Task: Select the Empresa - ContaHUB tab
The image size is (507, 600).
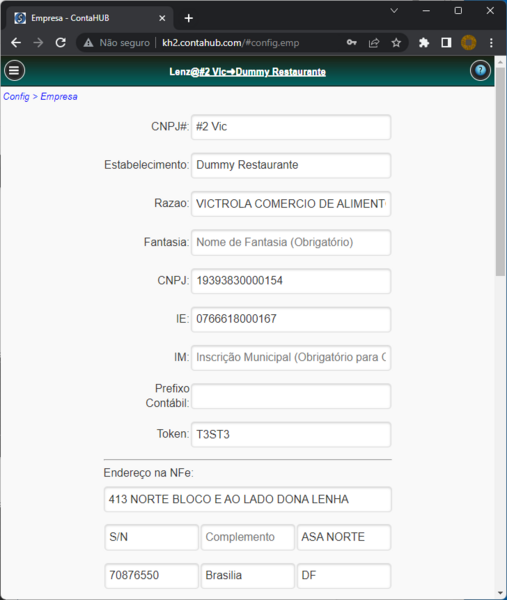Action: click(x=90, y=18)
